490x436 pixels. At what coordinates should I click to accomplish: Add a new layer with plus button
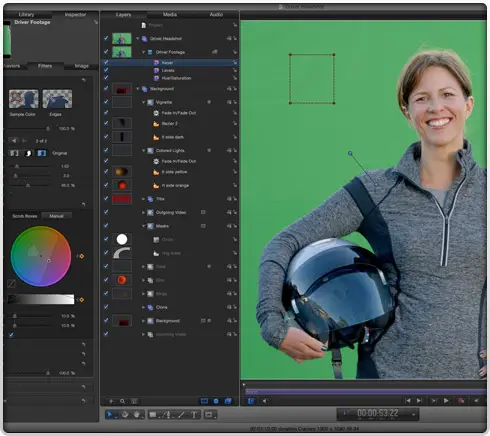(111, 401)
